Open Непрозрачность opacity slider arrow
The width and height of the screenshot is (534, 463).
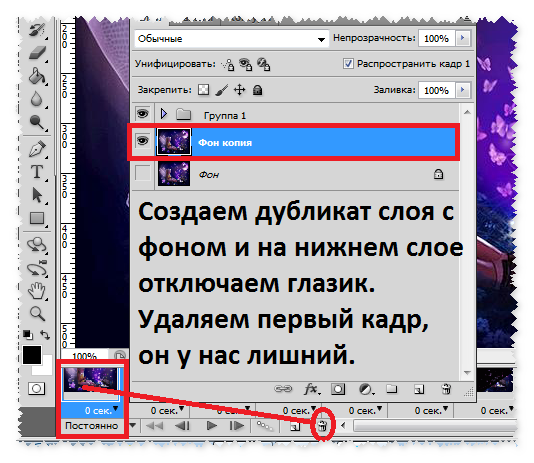pyautogui.click(x=462, y=38)
